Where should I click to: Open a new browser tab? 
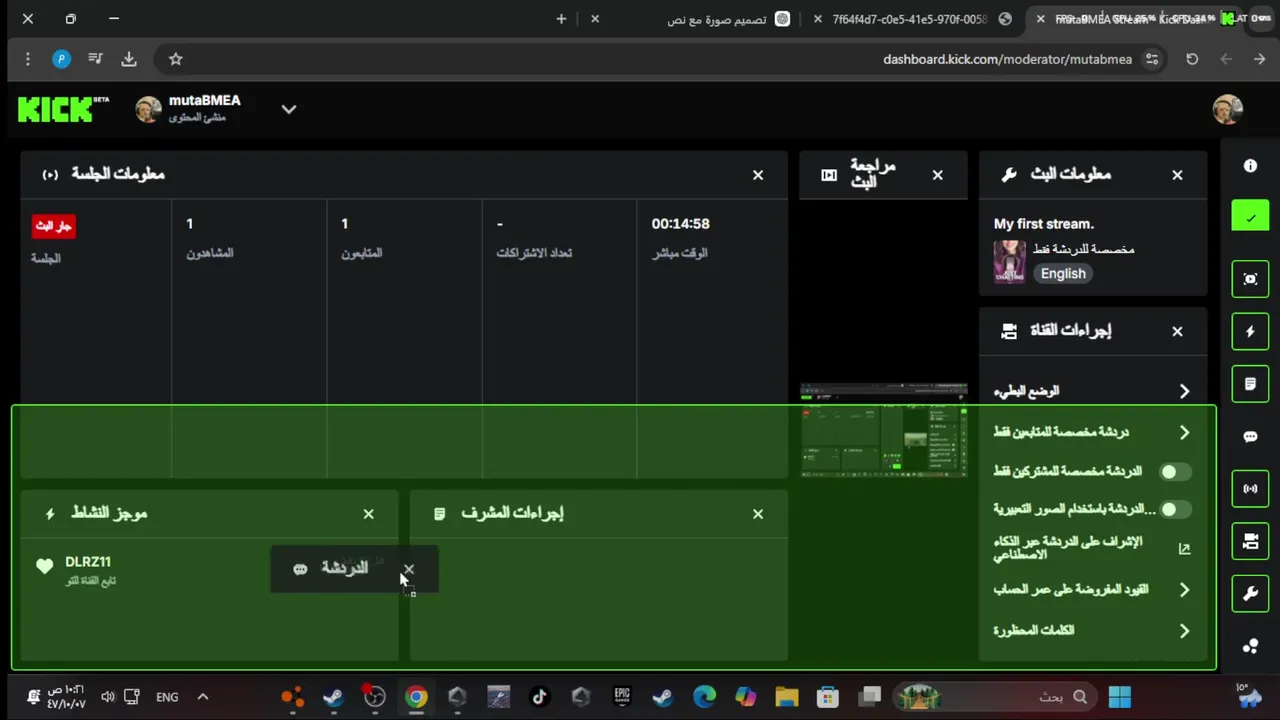coord(561,19)
